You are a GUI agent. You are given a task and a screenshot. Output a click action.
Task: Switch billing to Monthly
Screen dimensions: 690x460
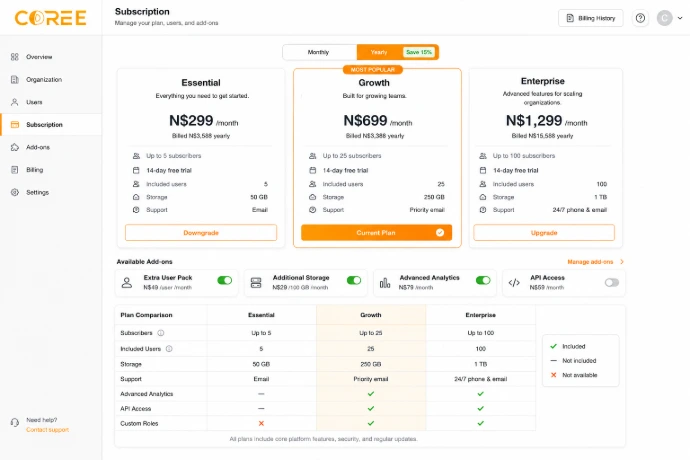[319, 52]
